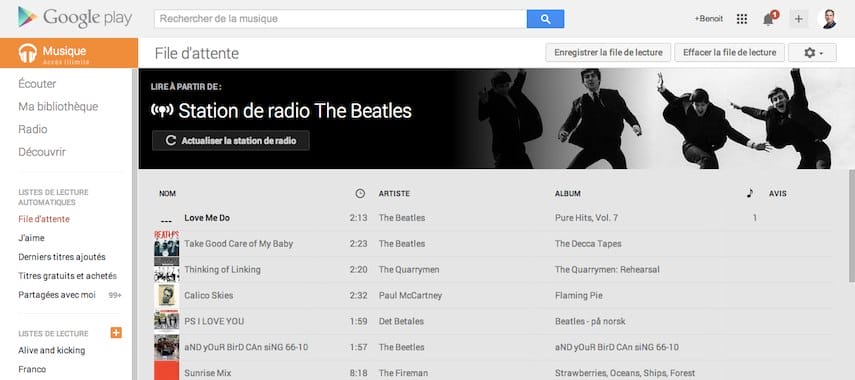Open Titres gratuits et achetés playlist
Screen dimensions: 855x380
67,276
